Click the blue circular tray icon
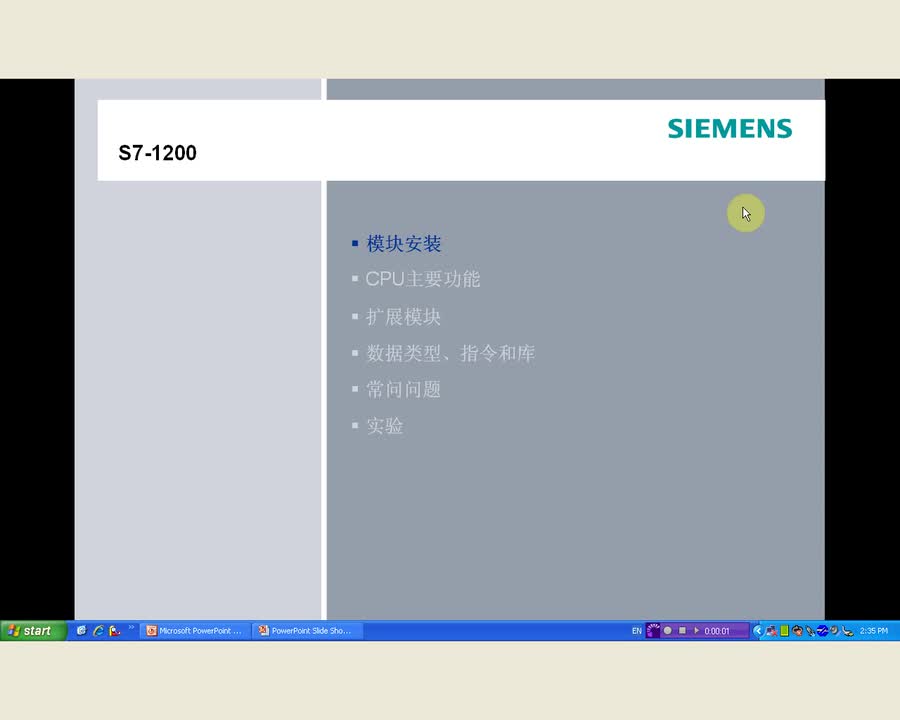This screenshot has height=720, width=900. coord(823,630)
